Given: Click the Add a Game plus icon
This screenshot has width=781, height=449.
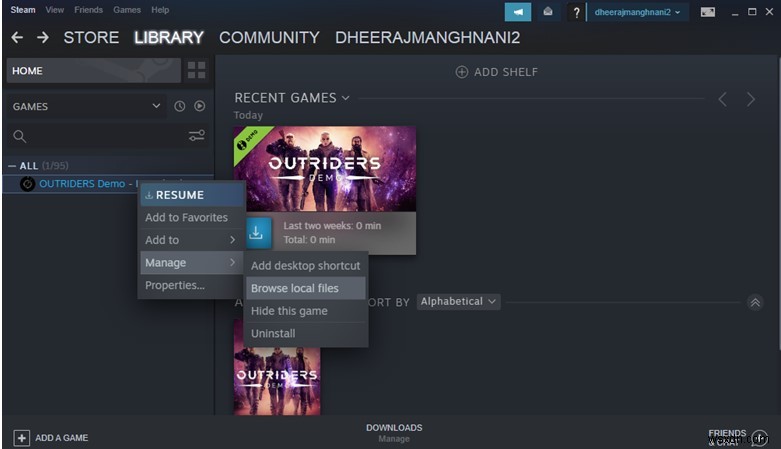Looking at the screenshot, I should tap(21, 438).
